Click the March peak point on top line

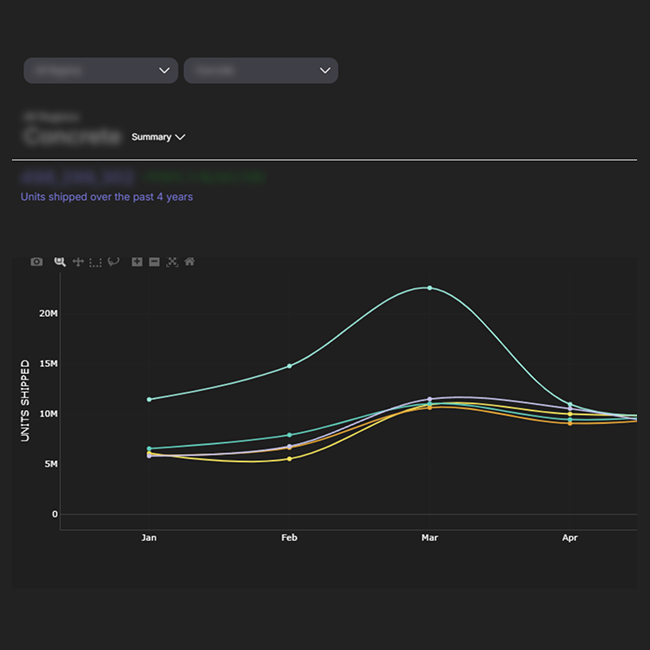(x=429, y=288)
